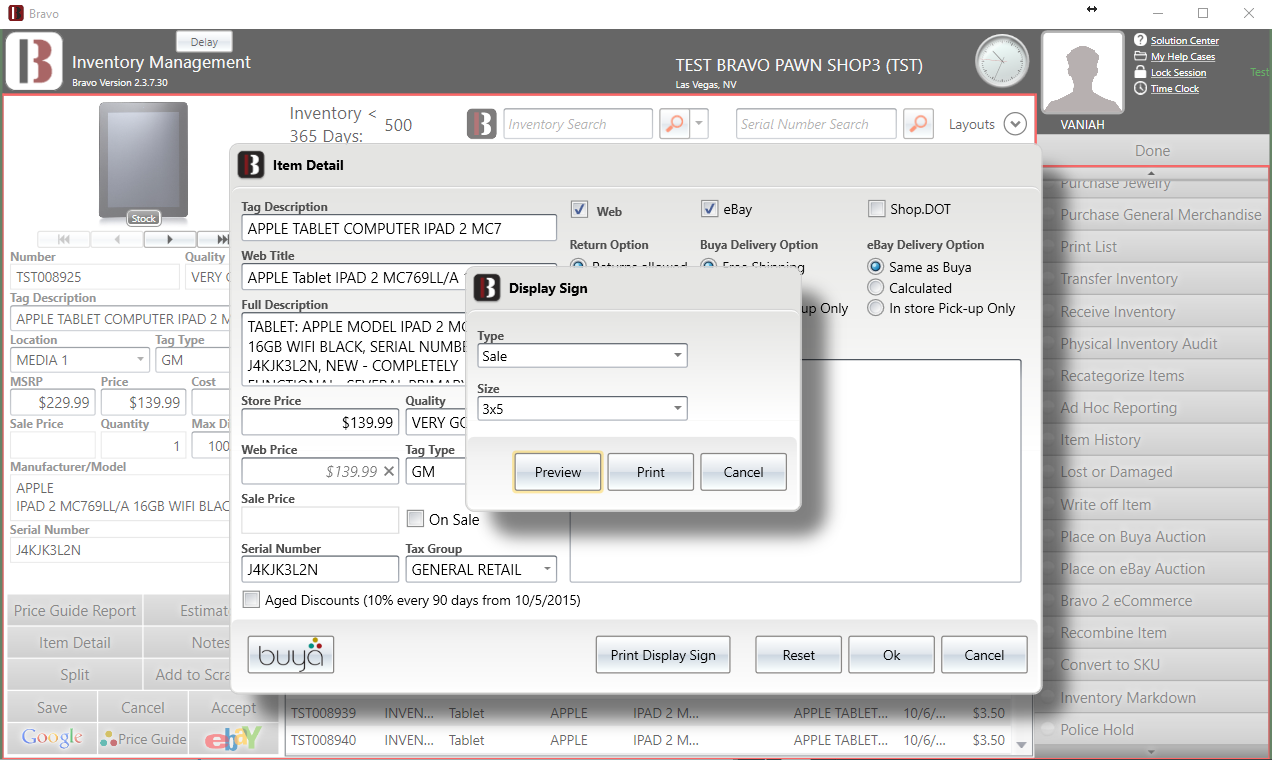Click the Solution Center link

1185,41
